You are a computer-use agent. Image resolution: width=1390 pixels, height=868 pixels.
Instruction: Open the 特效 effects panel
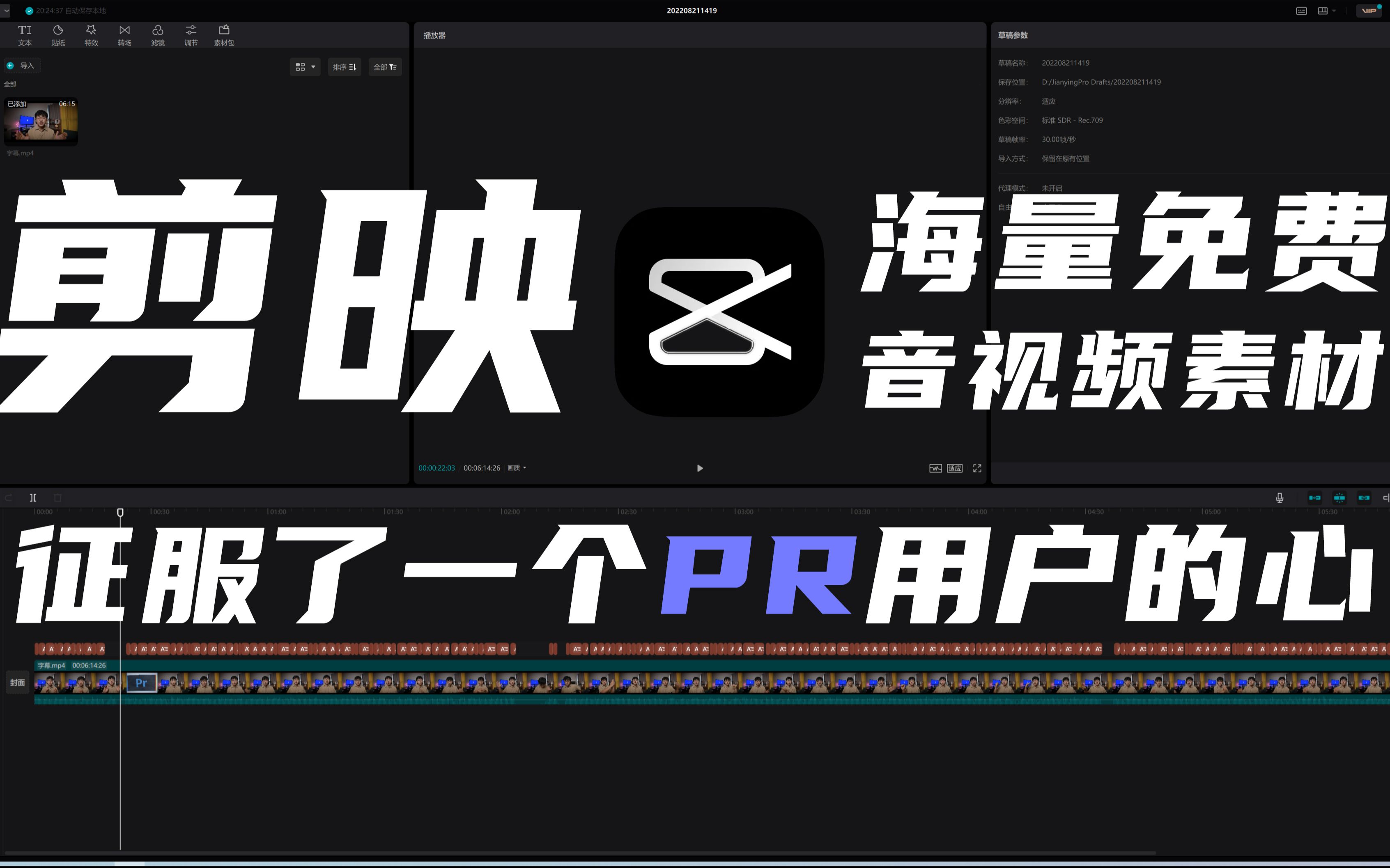click(x=91, y=35)
